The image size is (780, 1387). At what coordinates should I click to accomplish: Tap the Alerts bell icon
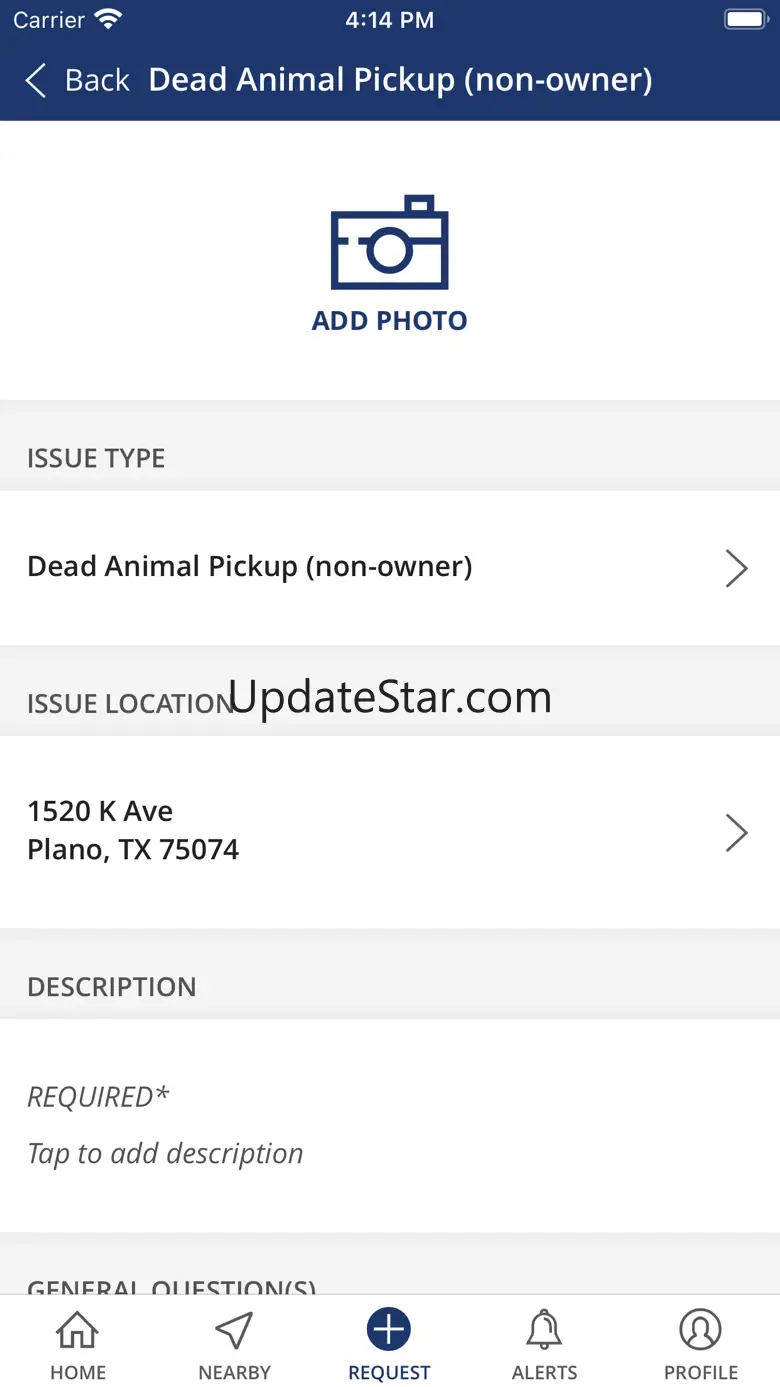point(544,1330)
